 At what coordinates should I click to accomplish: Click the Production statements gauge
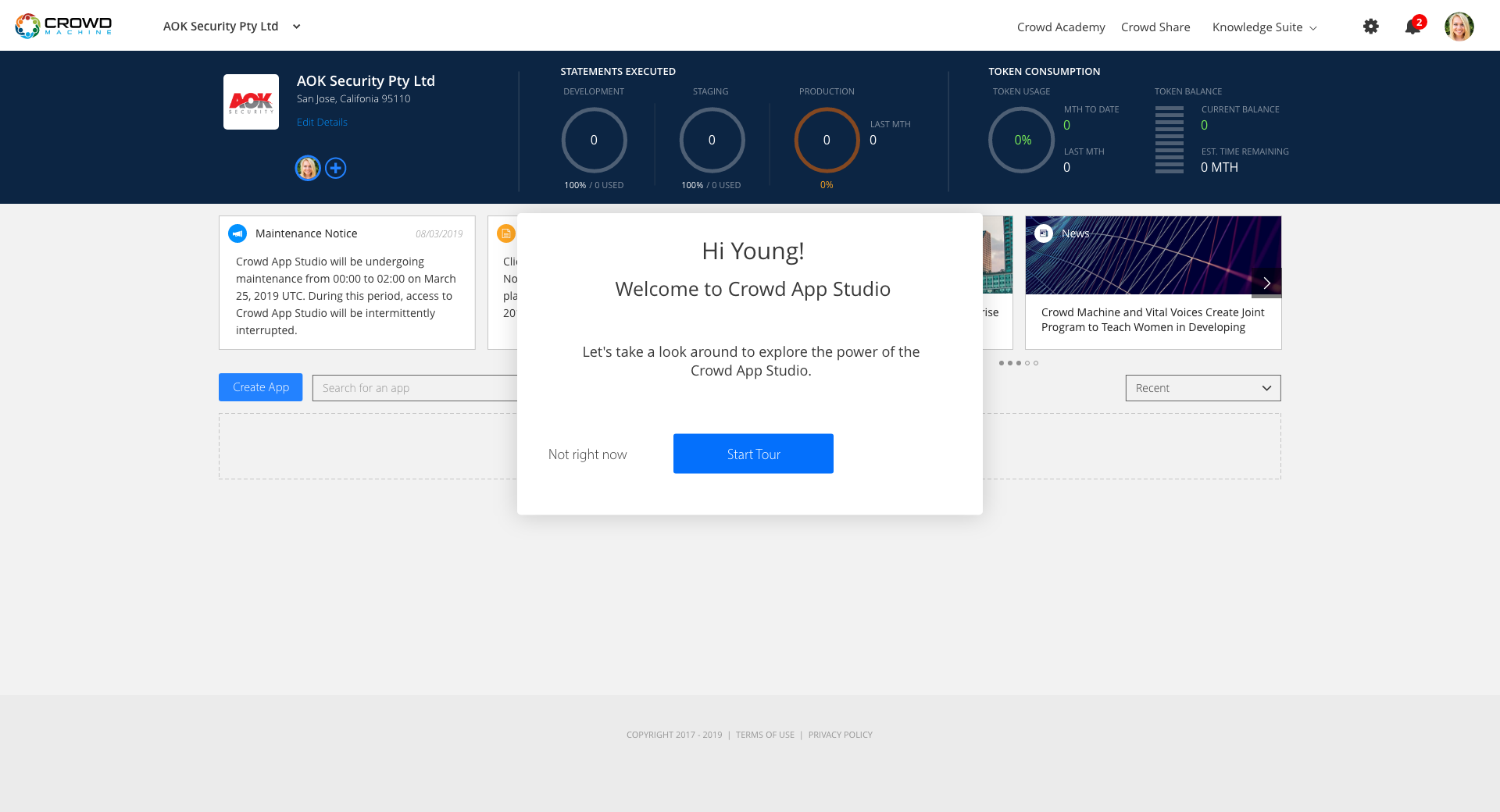(827, 140)
